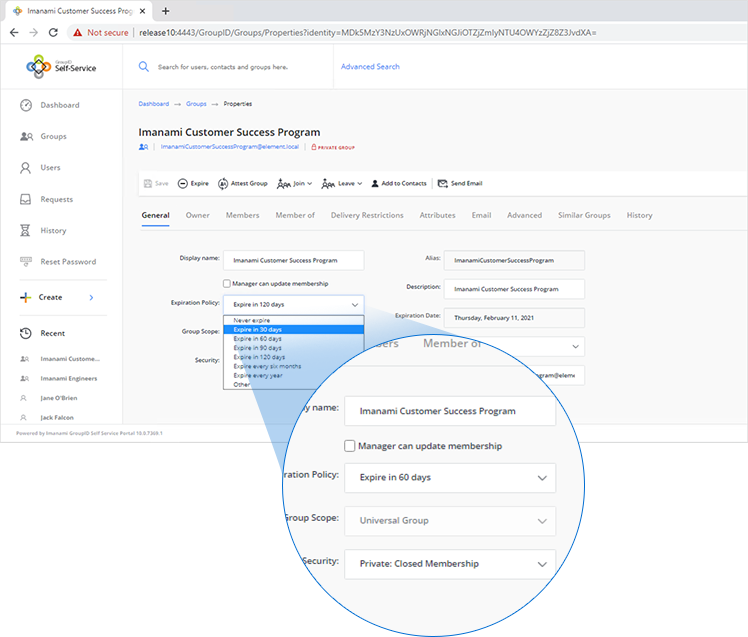Click the Expire toolbar button

(x=193, y=184)
